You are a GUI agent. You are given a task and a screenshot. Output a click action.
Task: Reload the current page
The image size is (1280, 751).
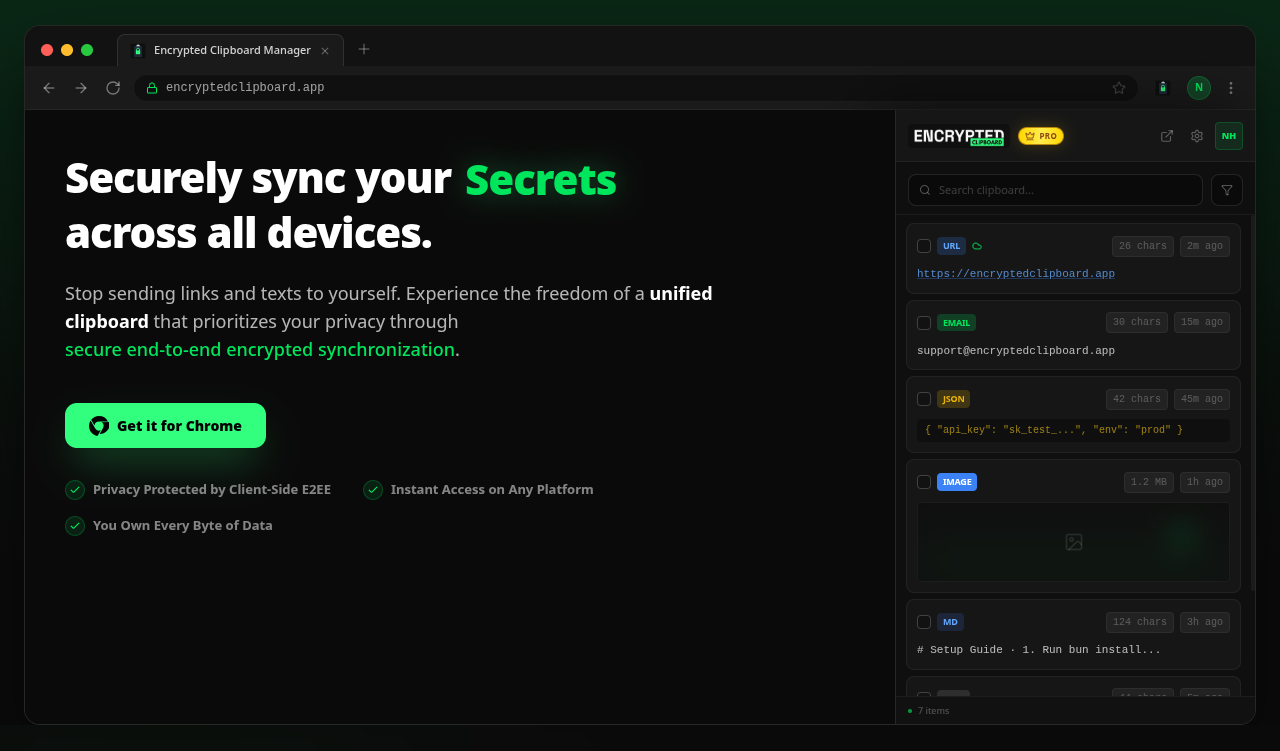113,88
